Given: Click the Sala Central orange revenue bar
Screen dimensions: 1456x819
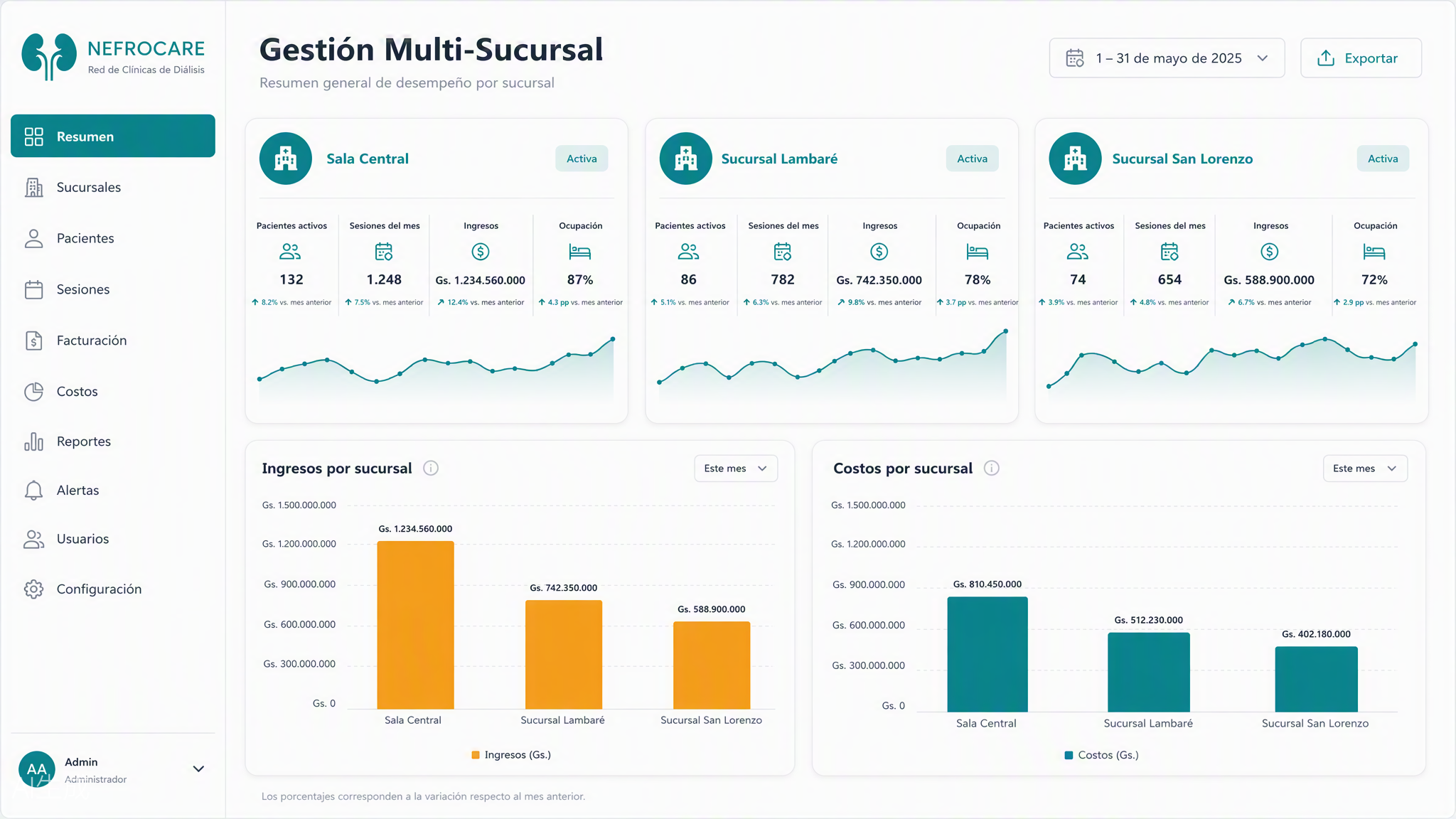Looking at the screenshot, I should click(415, 625).
